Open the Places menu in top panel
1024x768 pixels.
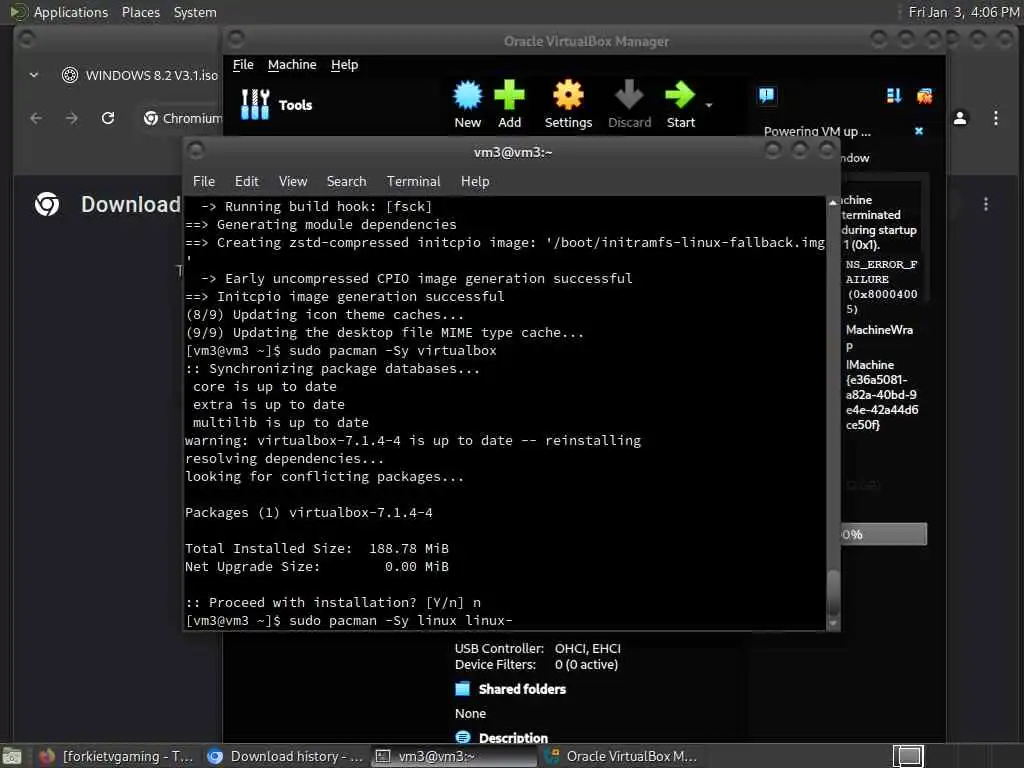[140, 12]
